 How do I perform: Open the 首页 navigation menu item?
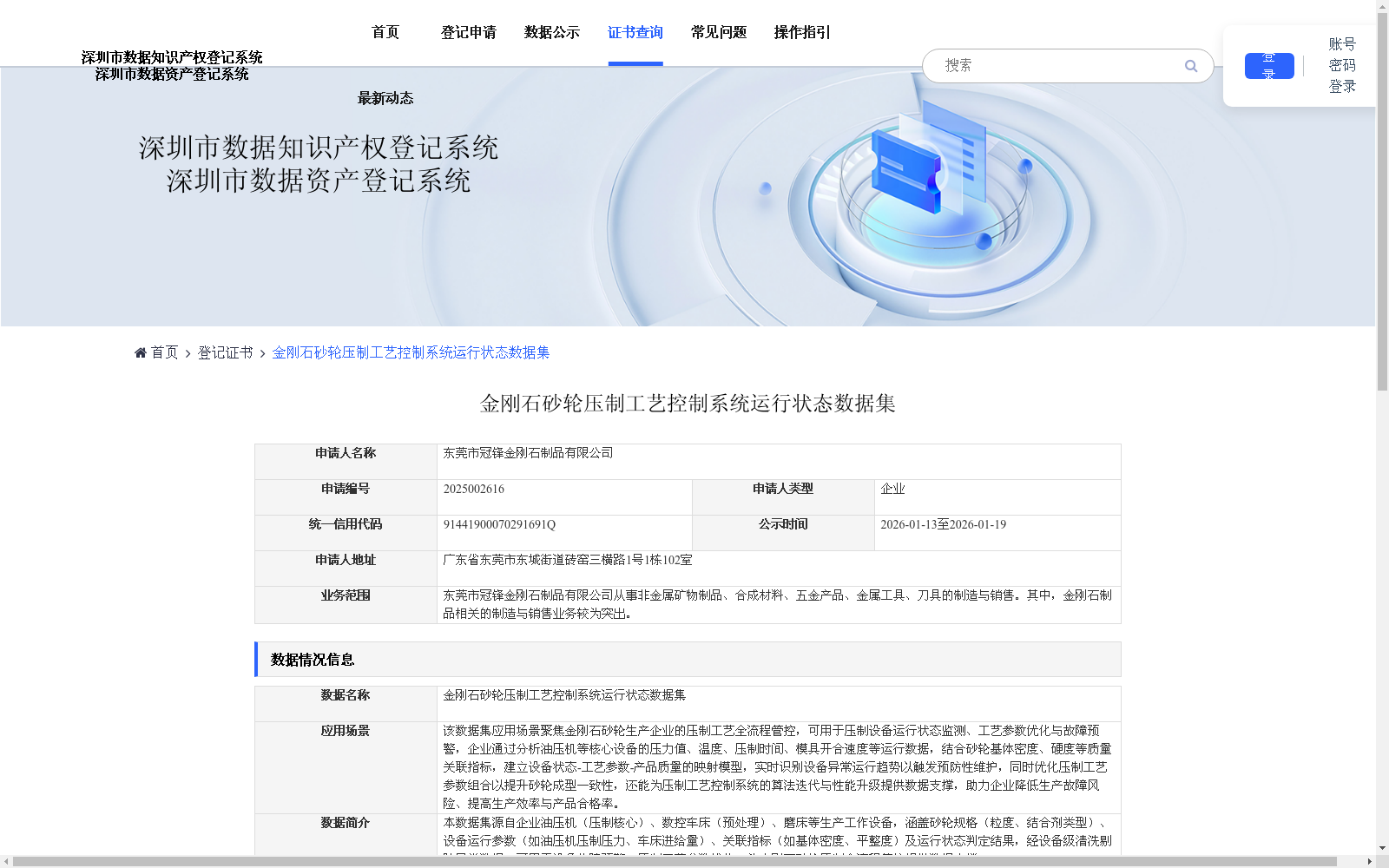pyautogui.click(x=385, y=32)
